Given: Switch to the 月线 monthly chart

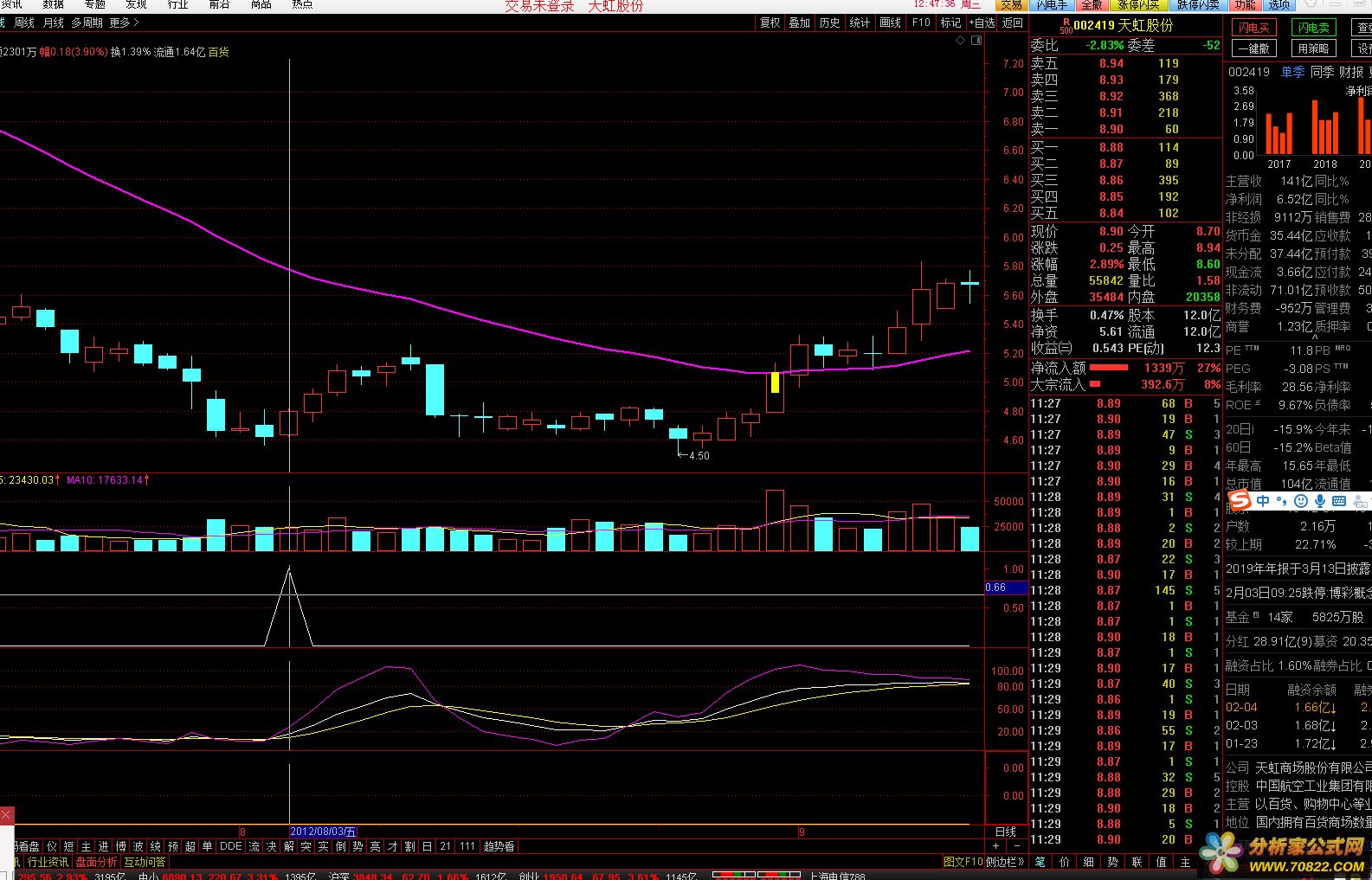Looking at the screenshot, I should tap(53, 22).
